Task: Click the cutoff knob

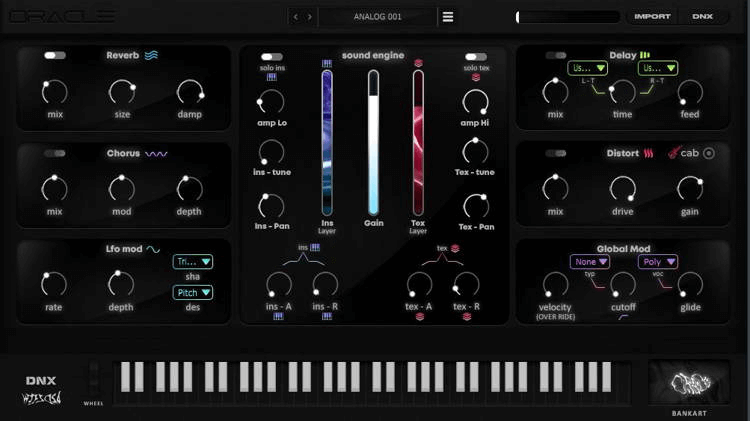Action: (x=623, y=285)
